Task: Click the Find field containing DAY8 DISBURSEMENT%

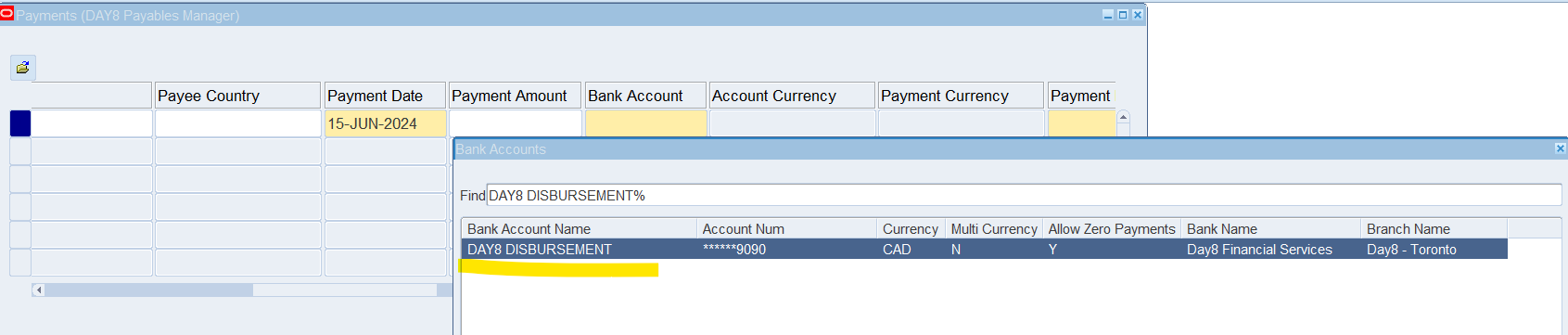Action: tap(1024, 195)
